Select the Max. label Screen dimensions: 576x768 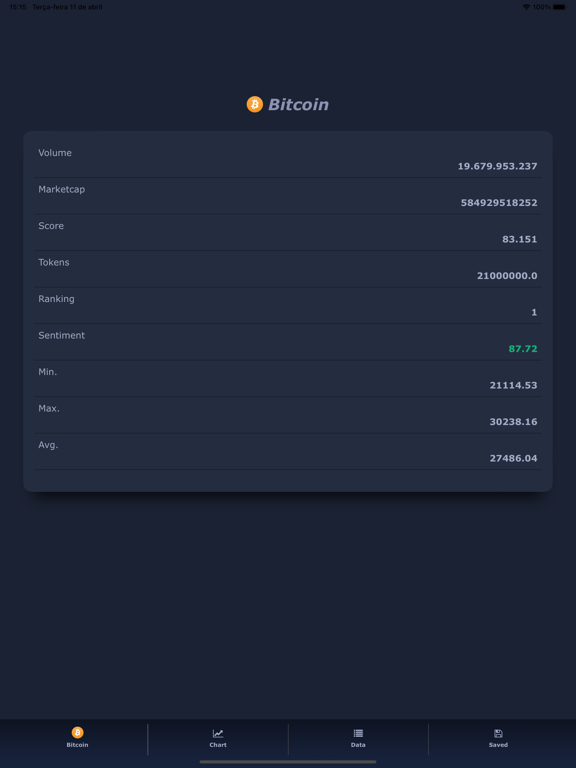point(49,408)
